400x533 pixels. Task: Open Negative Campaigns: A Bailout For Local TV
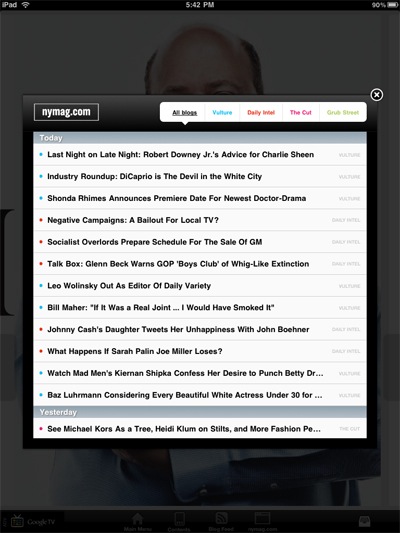[200, 220]
